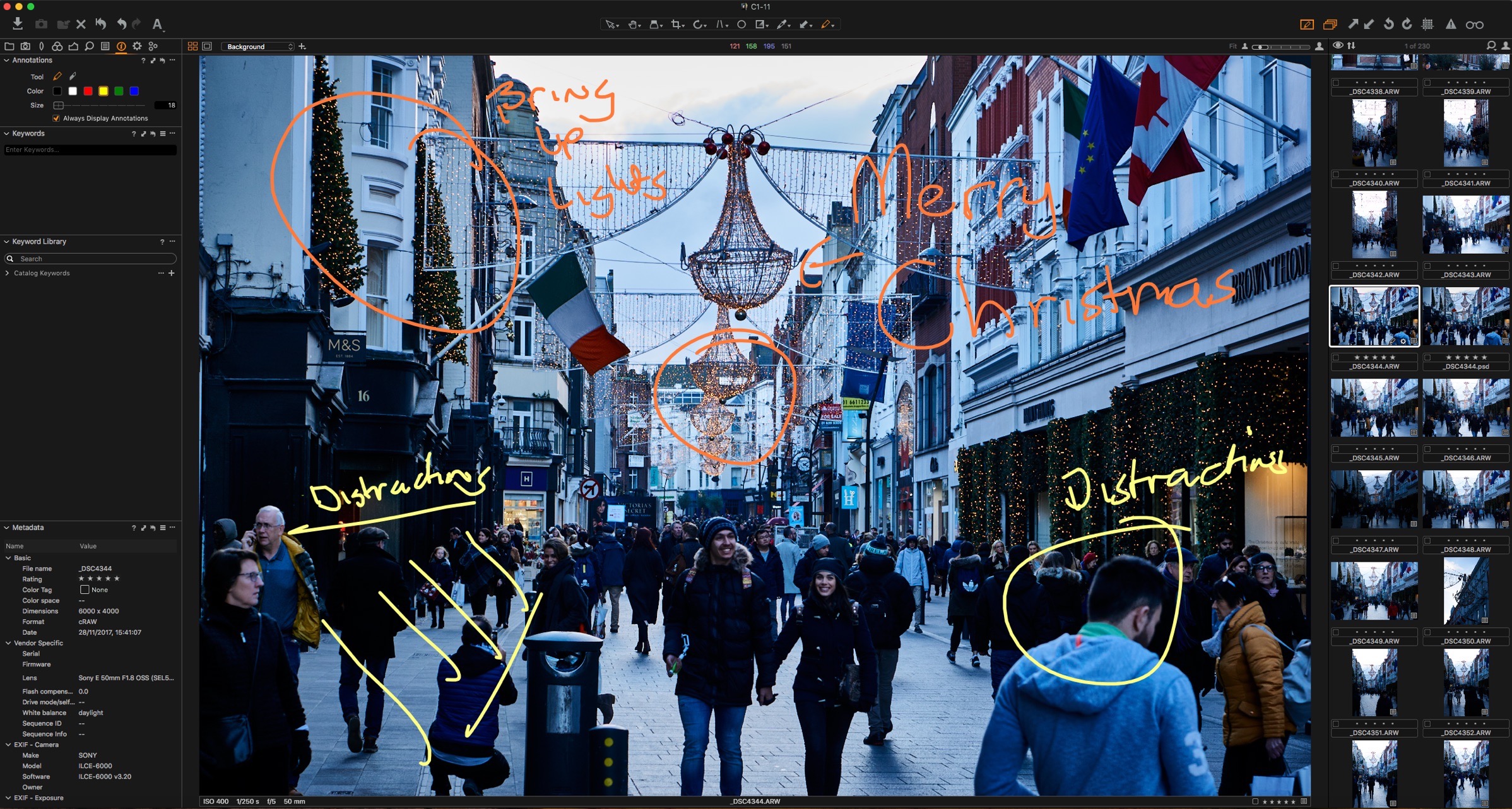Screen dimensions: 1512x809
Task: Toggle the browser visibility eye icon
Action: 1337,45
